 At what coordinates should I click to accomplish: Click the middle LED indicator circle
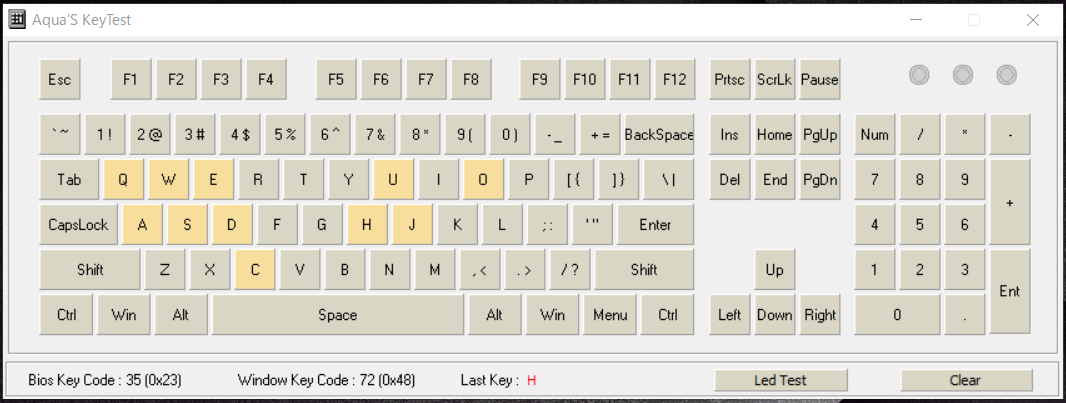click(963, 75)
